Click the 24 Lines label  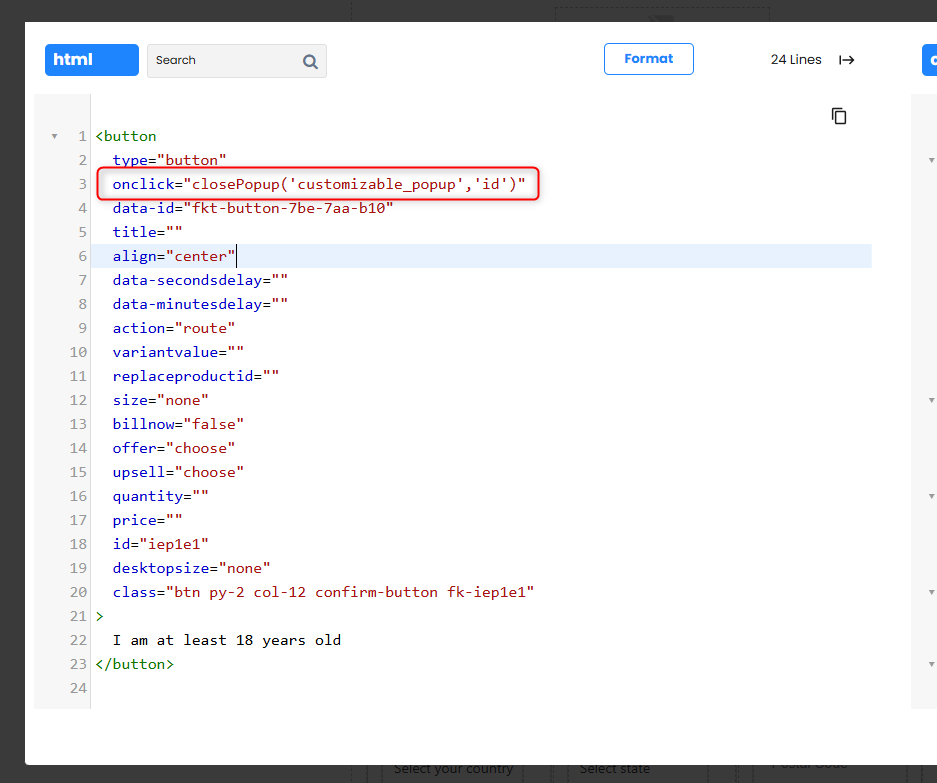[795, 60]
